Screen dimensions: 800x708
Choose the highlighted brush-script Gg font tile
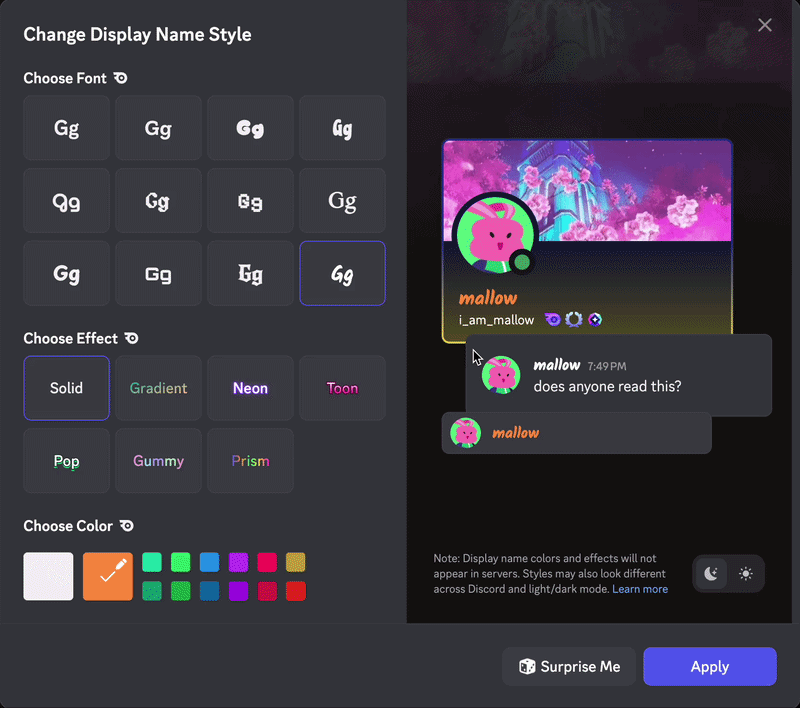[342, 273]
